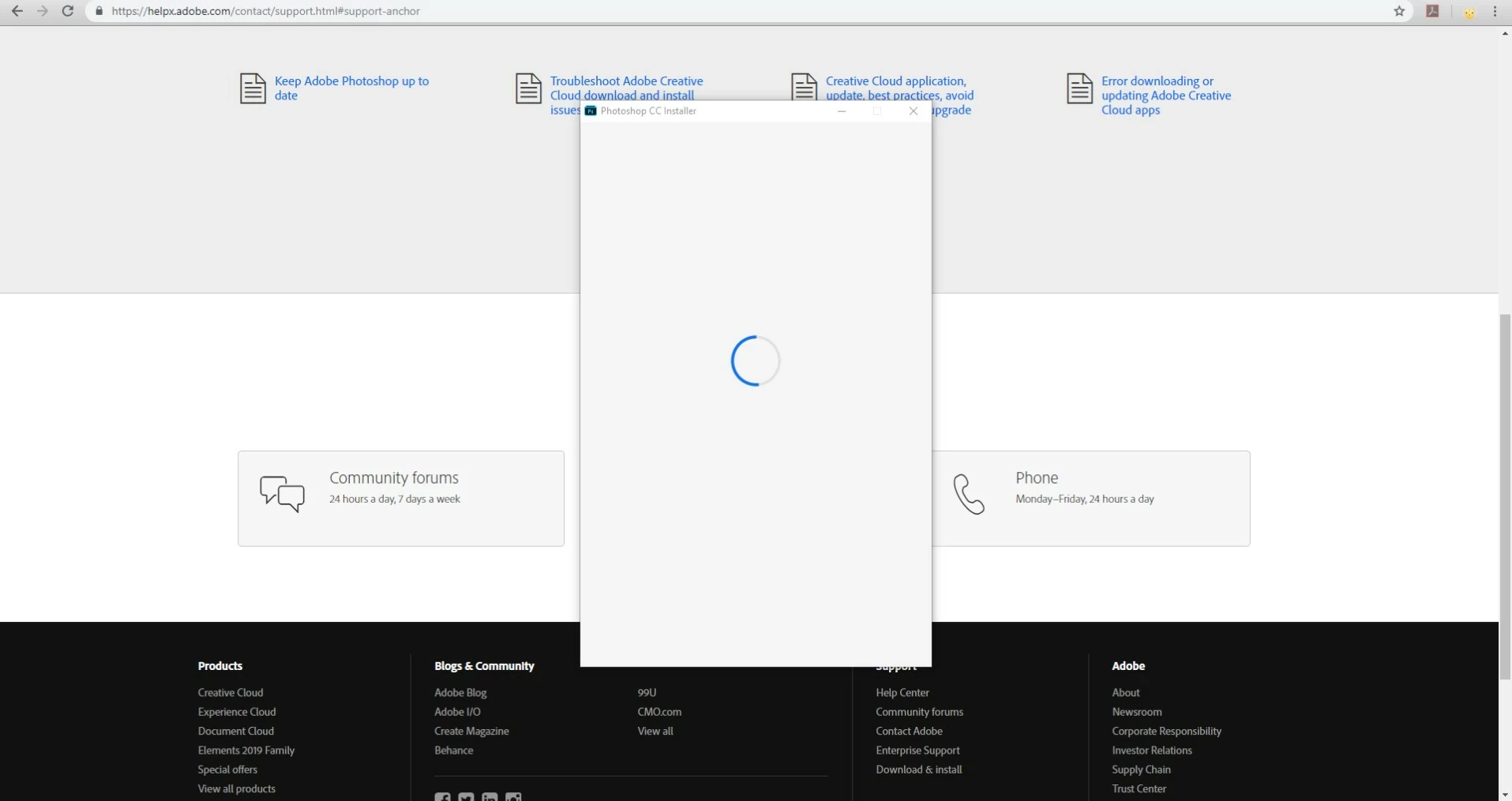
Task: Open Trust Center footer link
Action: (1139, 789)
